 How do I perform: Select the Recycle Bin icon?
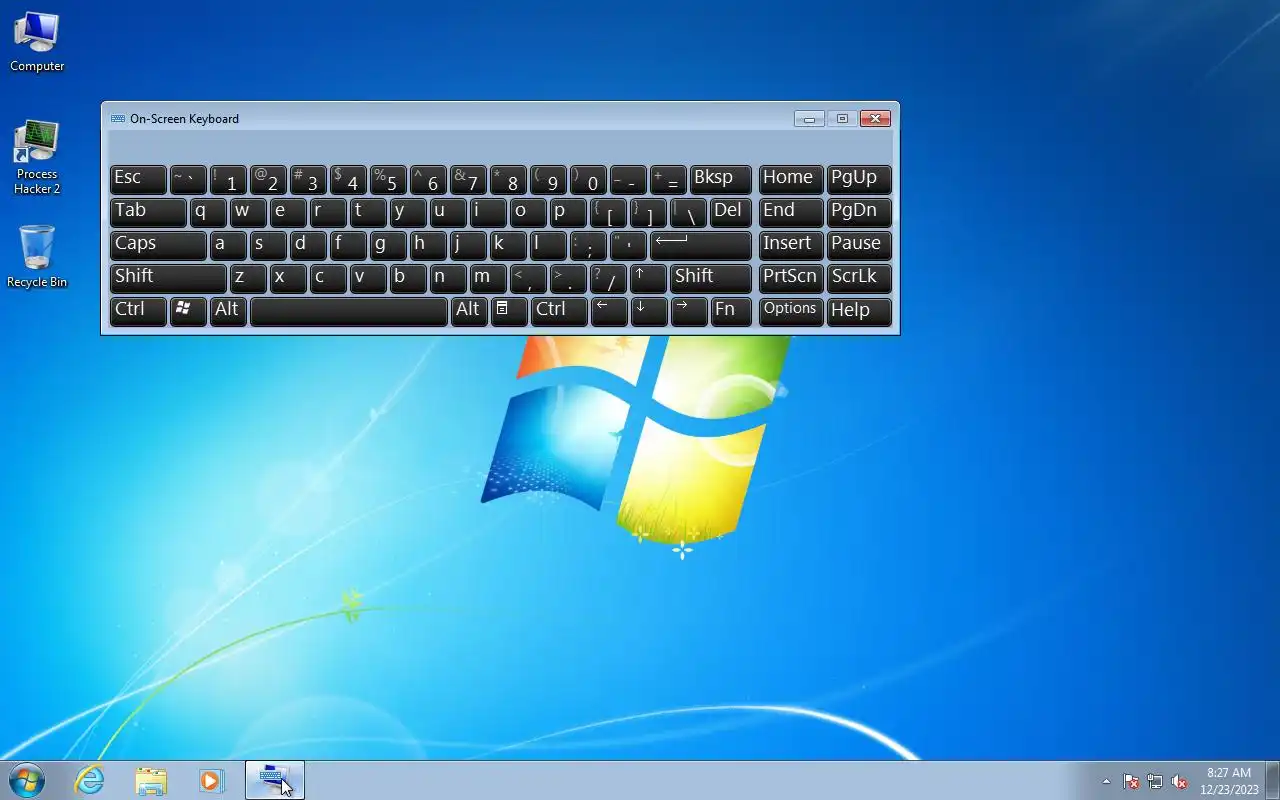[x=37, y=257]
